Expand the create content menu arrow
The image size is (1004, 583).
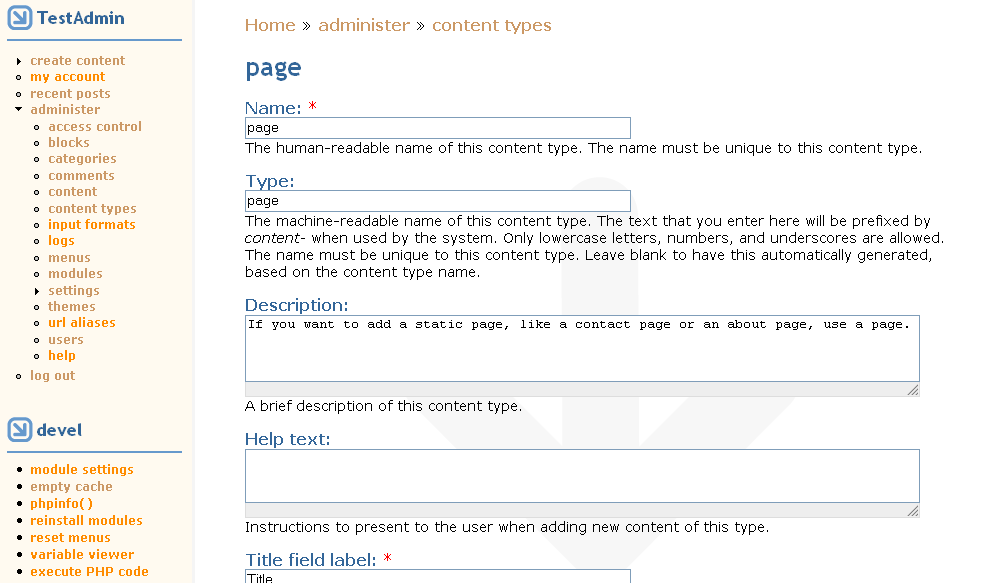[x=19, y=61]
